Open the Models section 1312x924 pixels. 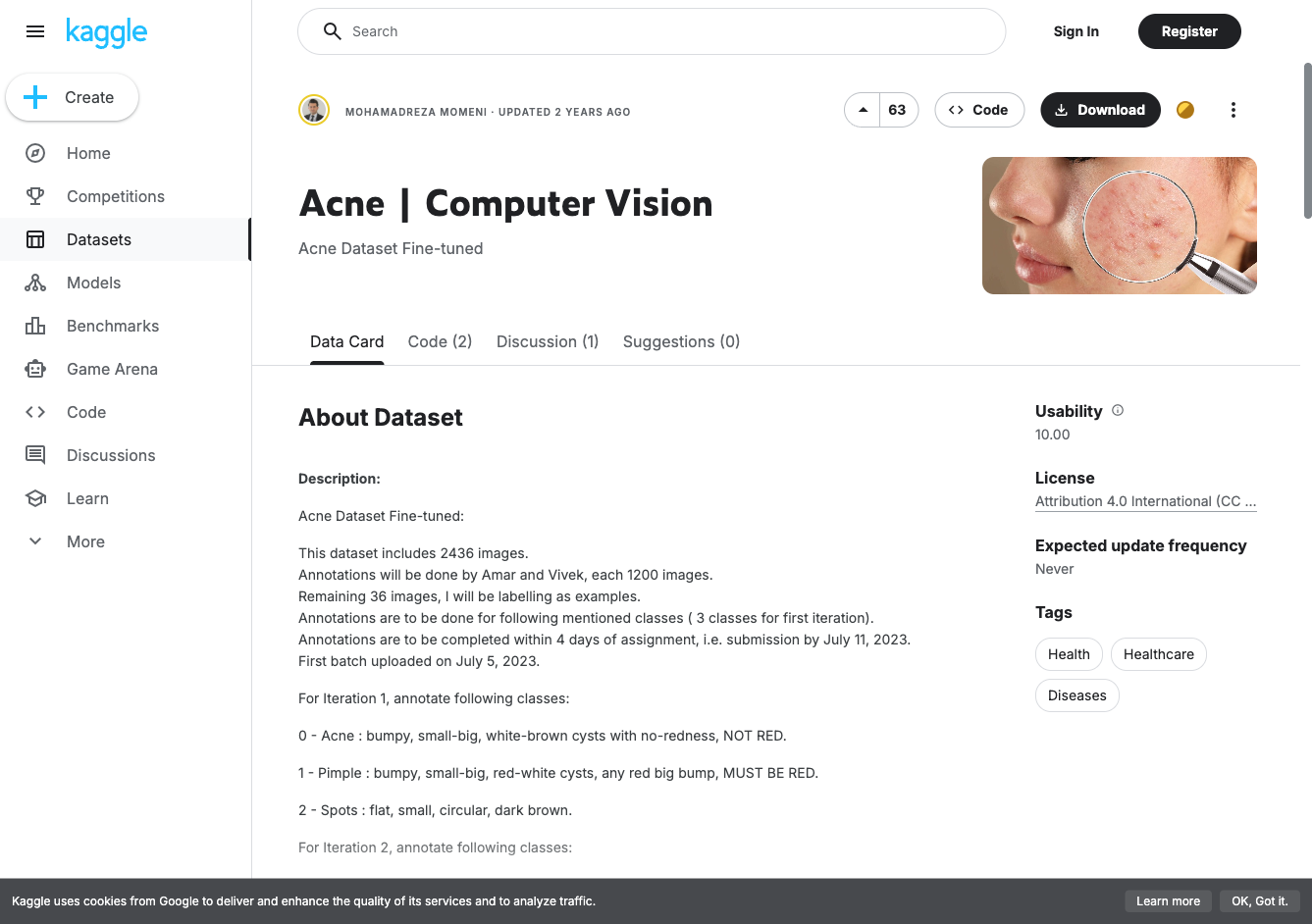point(93,282)
